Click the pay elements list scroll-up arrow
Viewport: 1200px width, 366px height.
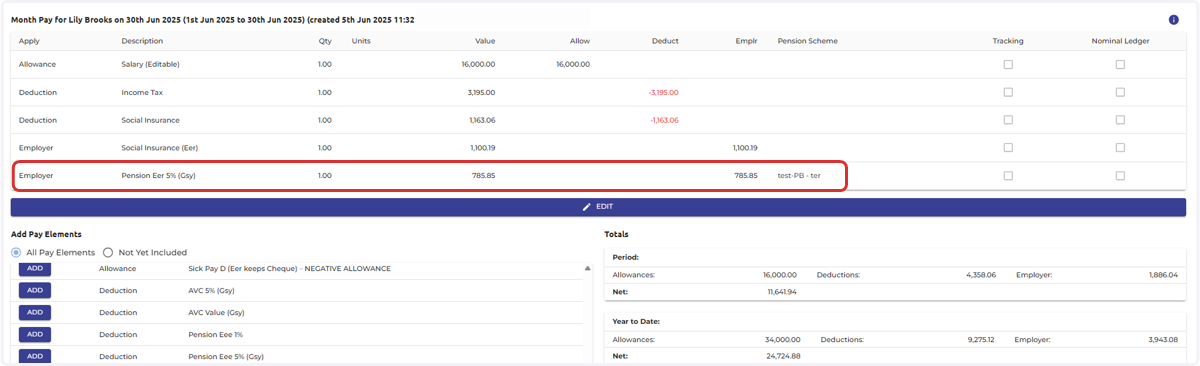[587, 269]
